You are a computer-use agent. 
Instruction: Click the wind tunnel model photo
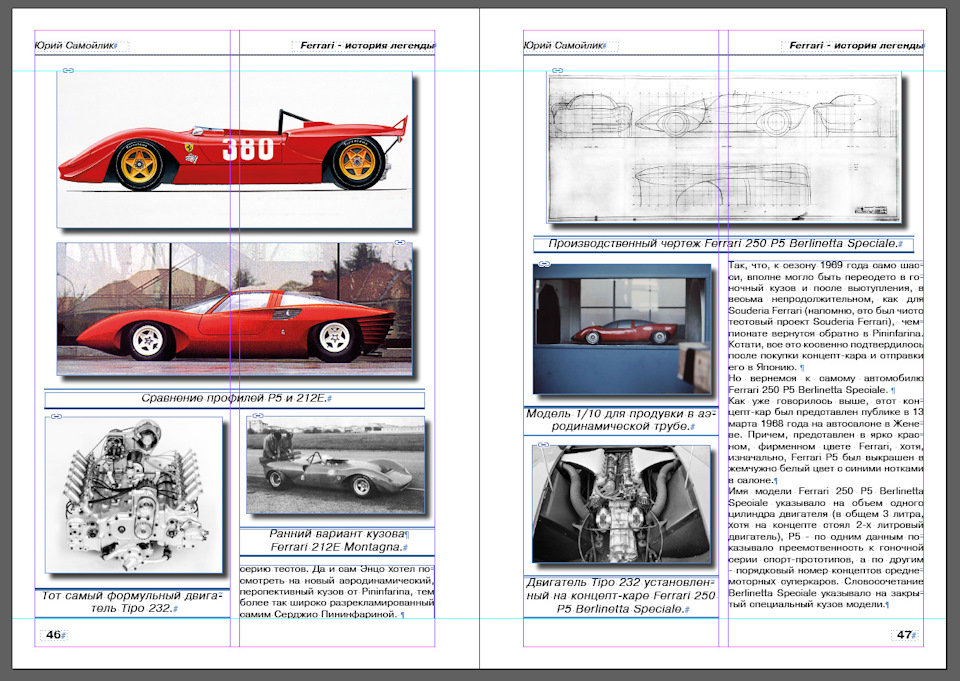622,329
